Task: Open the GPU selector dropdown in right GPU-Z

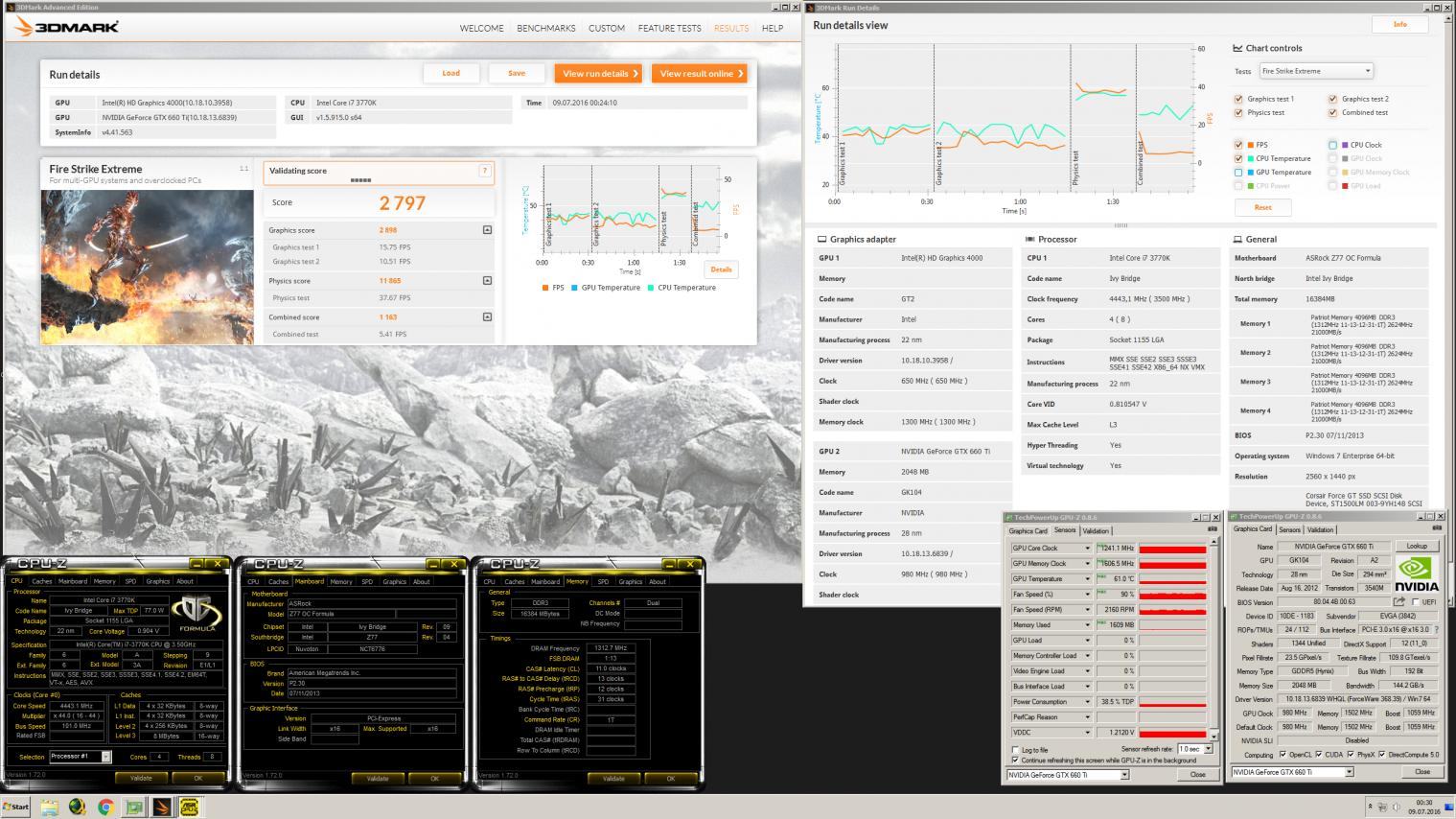Action: coord(1293,772)
